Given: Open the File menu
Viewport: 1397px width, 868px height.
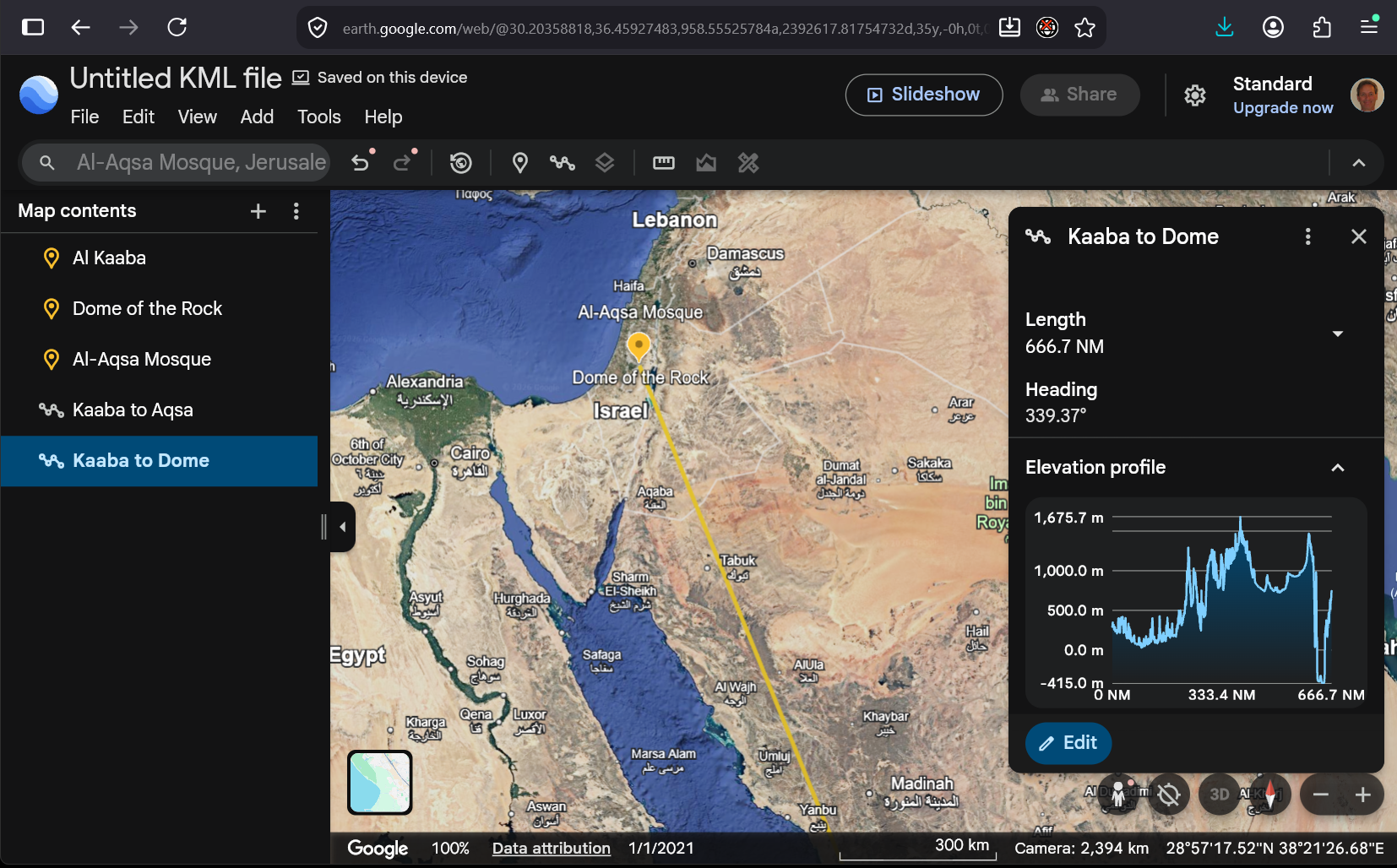Looking at the screenshot, I should pos(84,117).
